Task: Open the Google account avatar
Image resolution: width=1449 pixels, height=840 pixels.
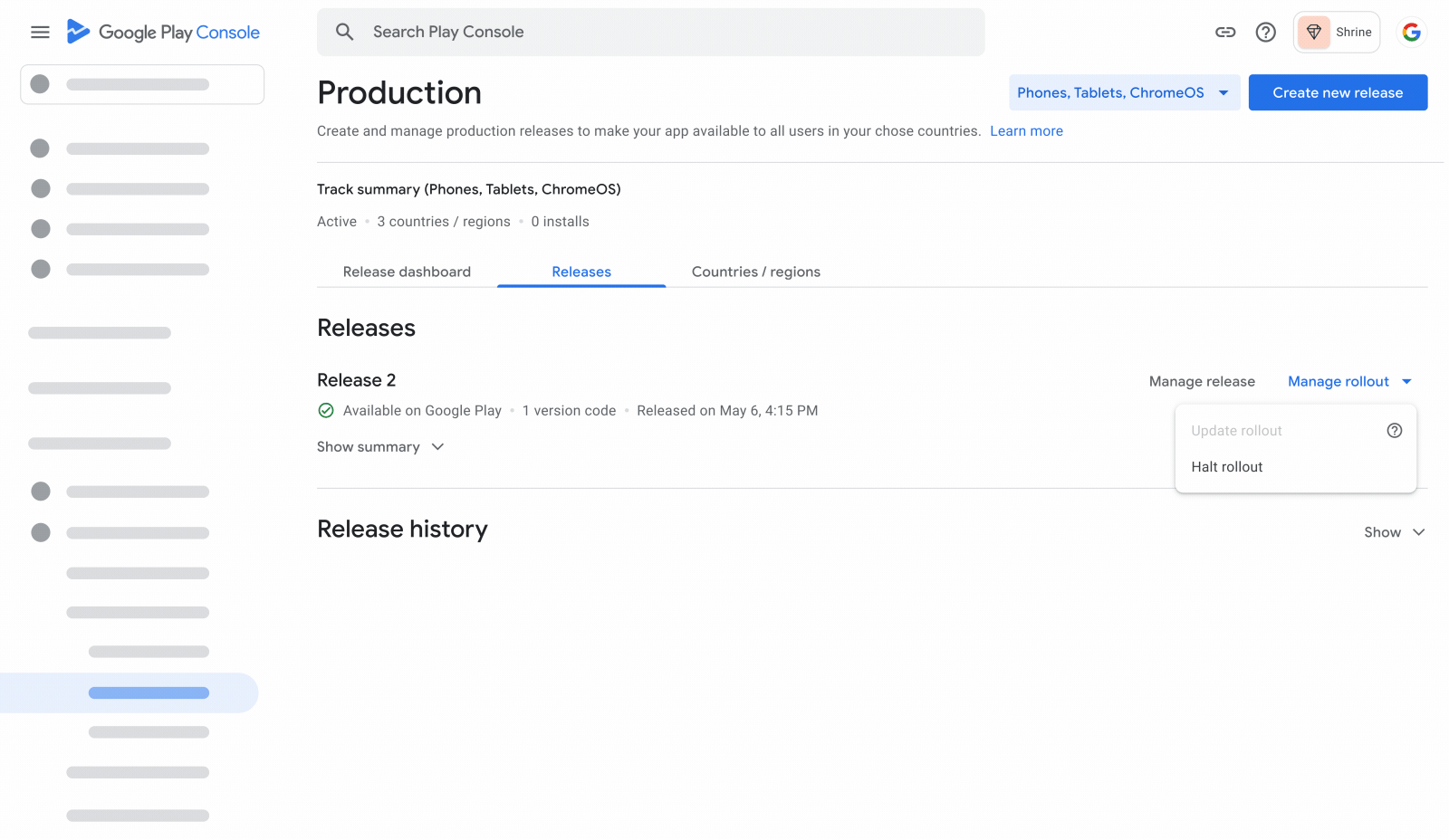Action: point(1411,33)
